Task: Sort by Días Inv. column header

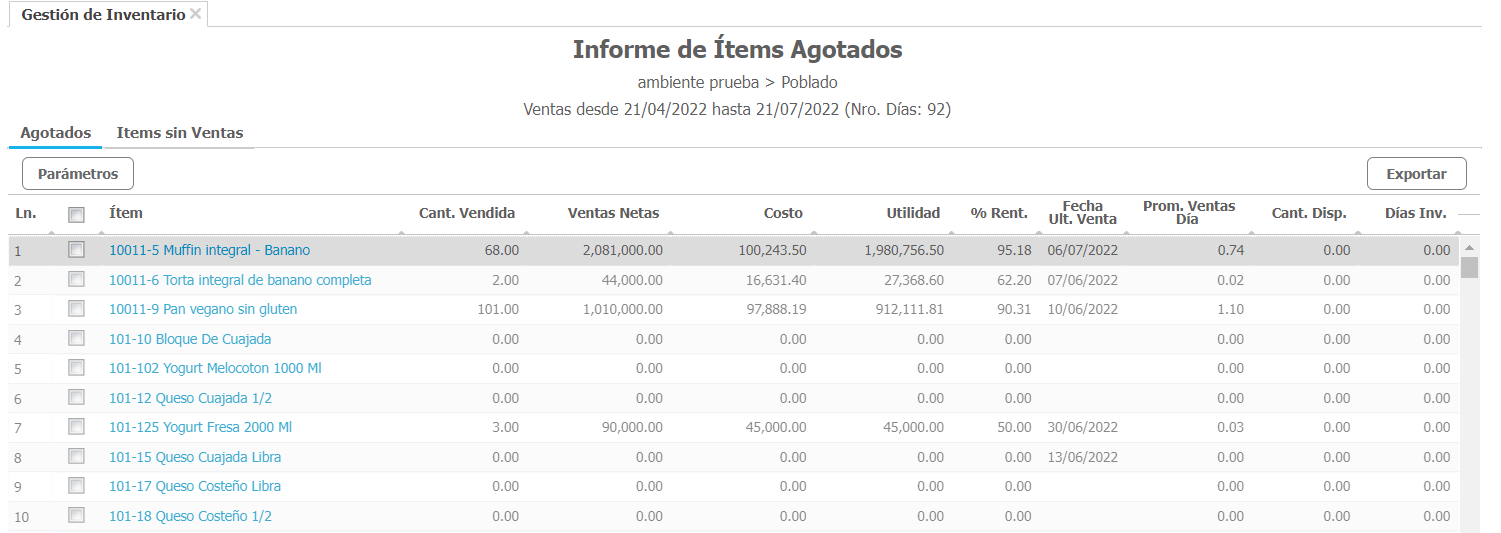Action: [x=1415, y=213]
